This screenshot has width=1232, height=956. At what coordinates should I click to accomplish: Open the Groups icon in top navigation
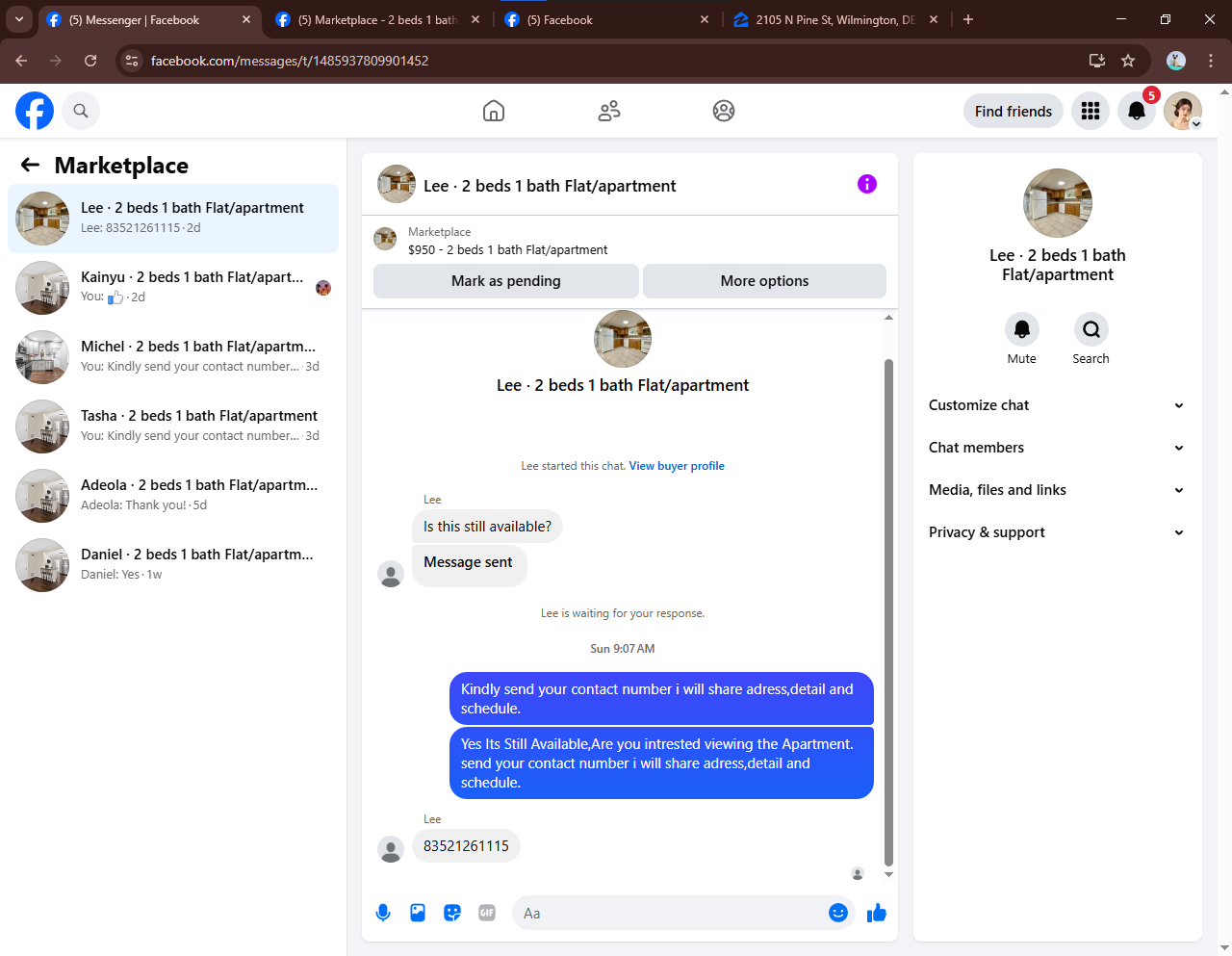point(724,111)
